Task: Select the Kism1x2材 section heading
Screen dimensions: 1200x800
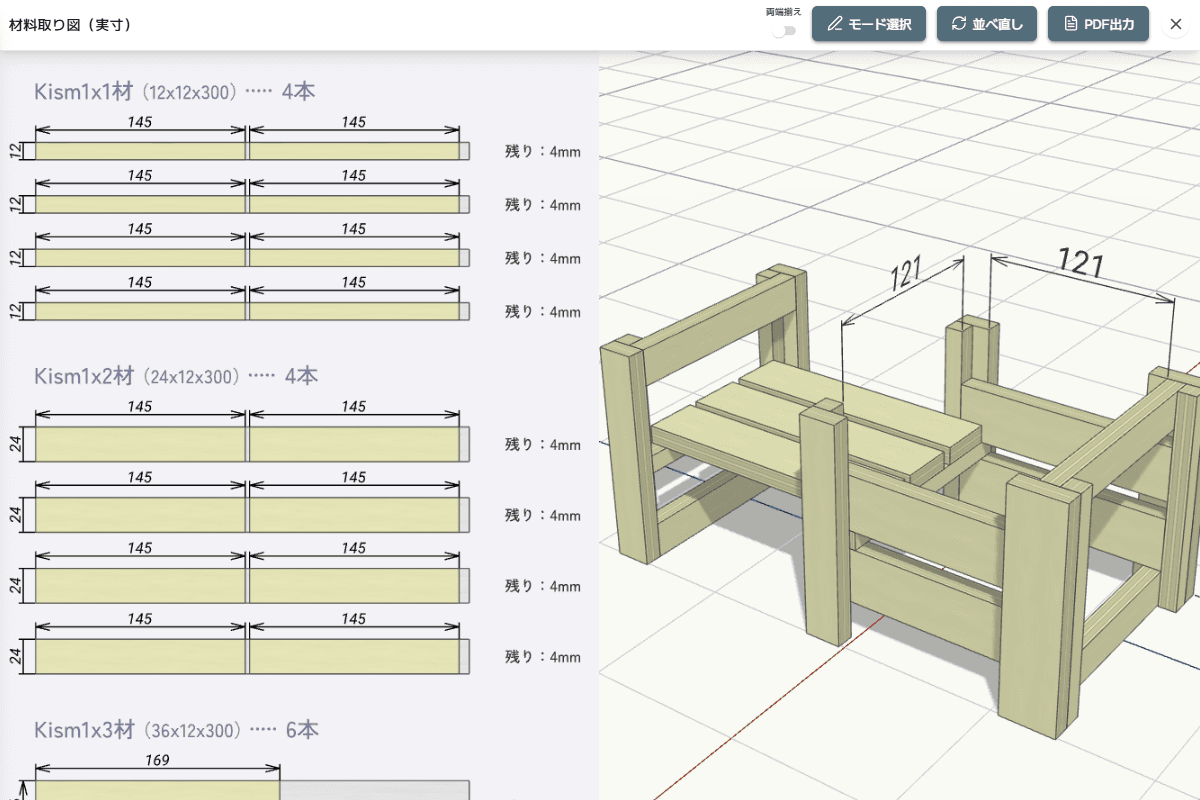Action: click(x=84, y=377)
